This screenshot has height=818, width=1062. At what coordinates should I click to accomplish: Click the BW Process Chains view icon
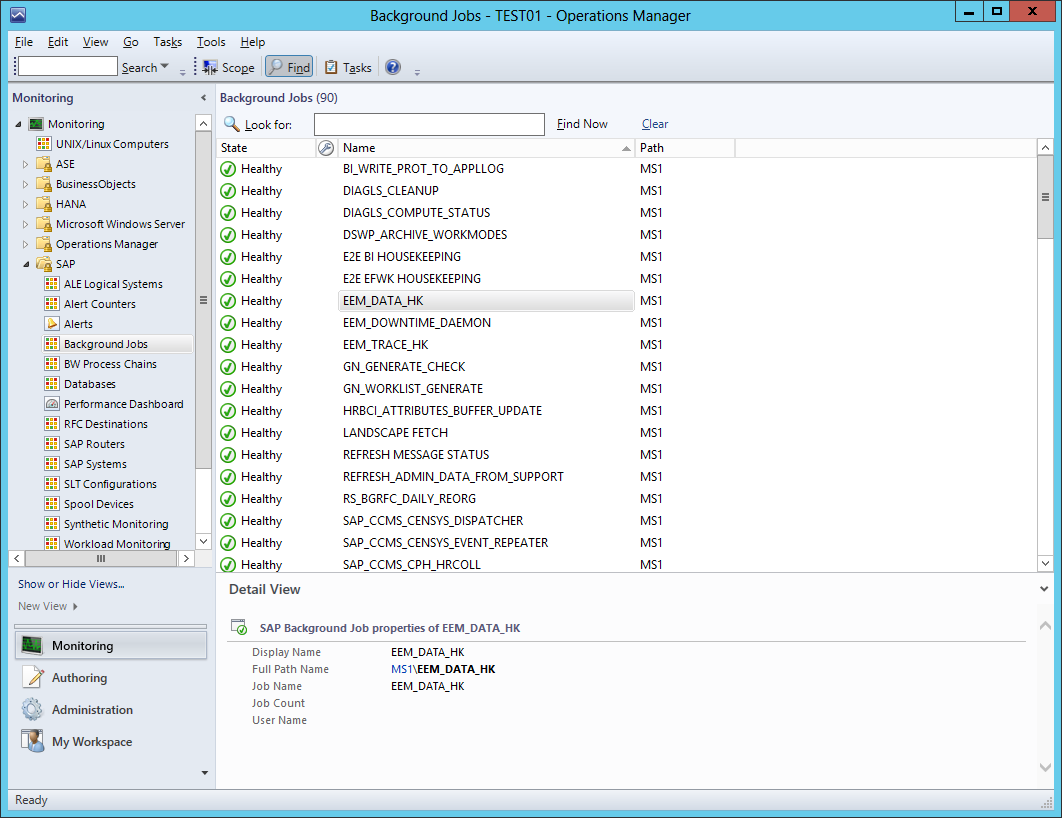click(x=51, y=364)
